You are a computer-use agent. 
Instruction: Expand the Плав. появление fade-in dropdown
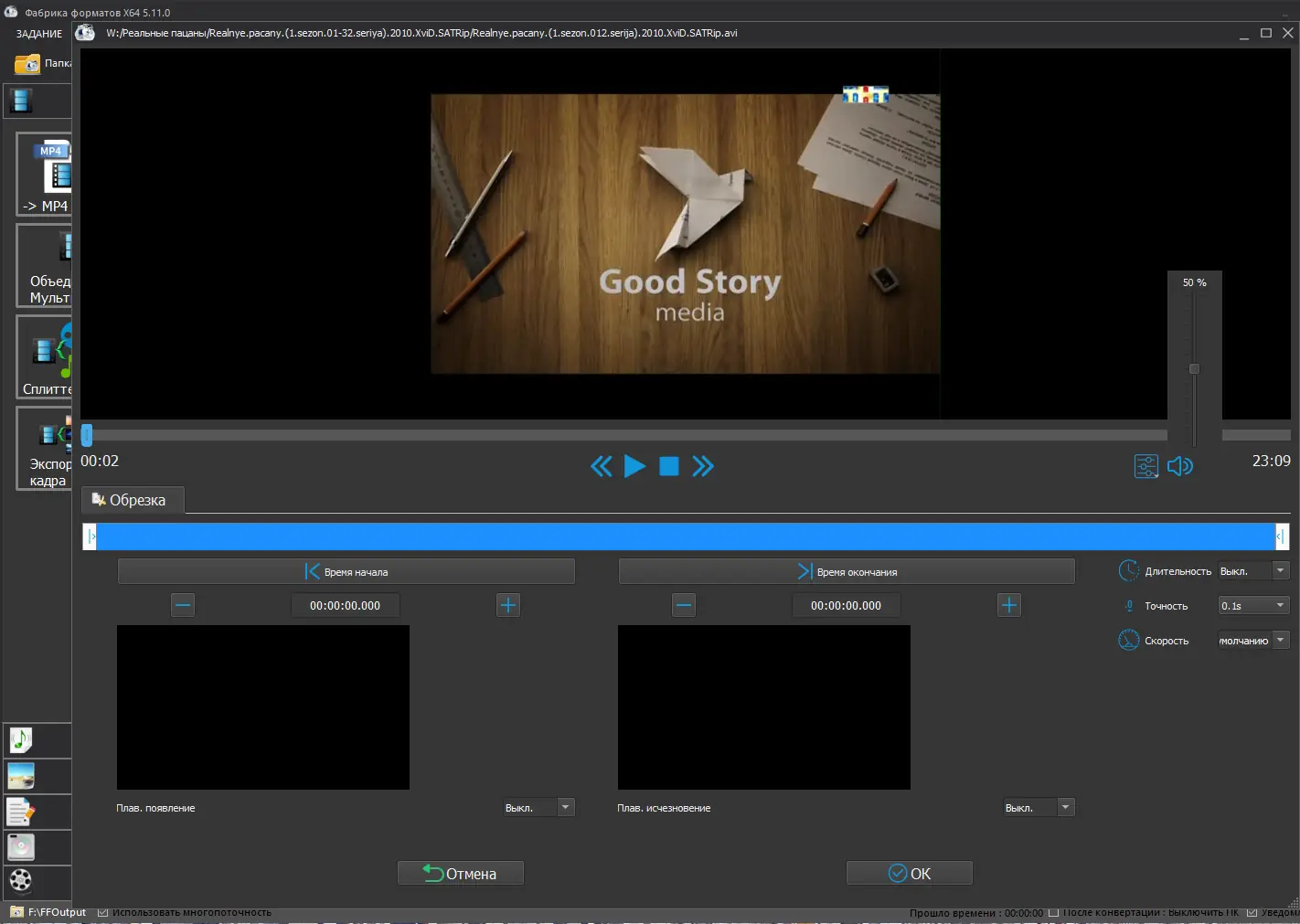pos(565,807)
